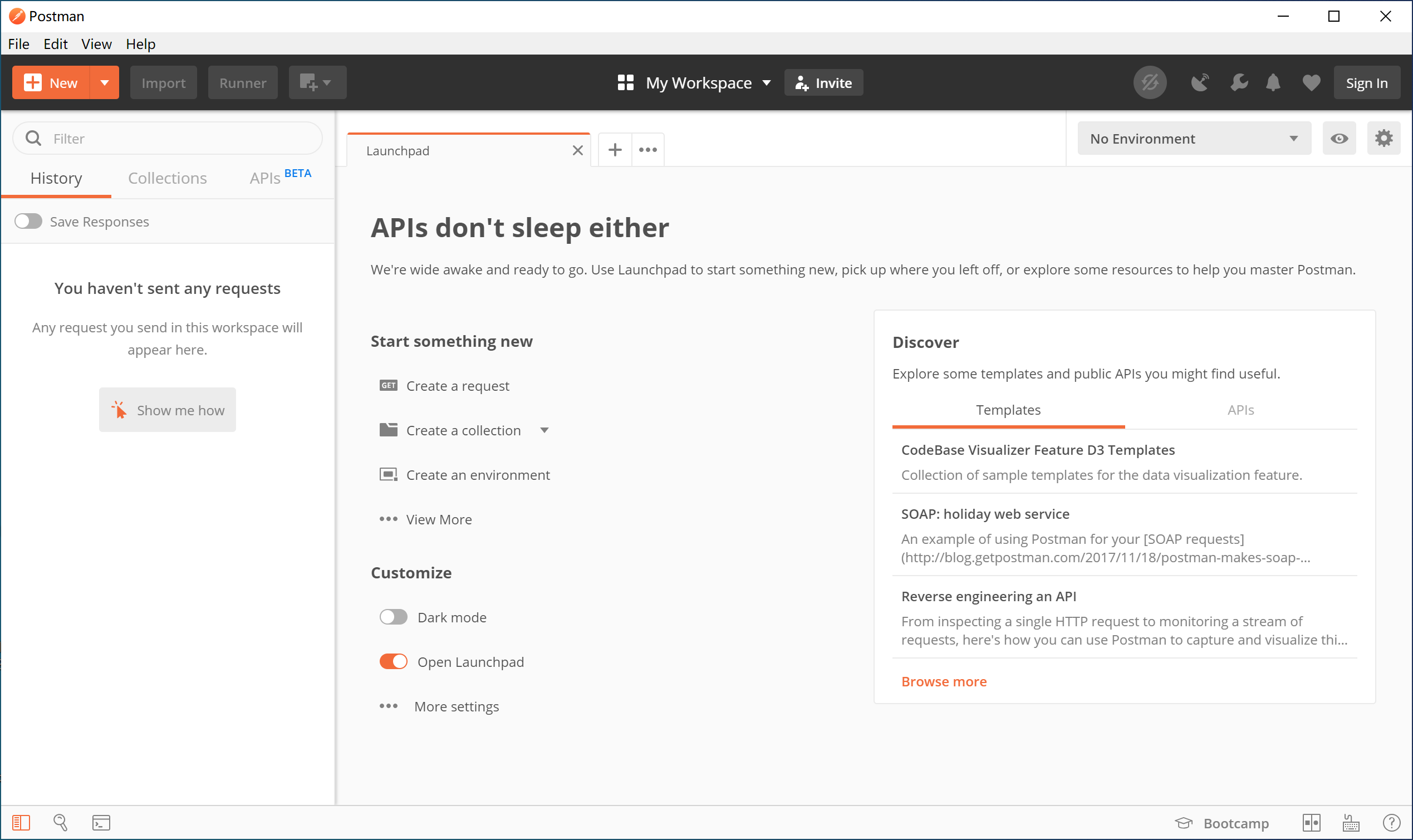Expand the Create a collection dropdown arrow

[544, 430]
